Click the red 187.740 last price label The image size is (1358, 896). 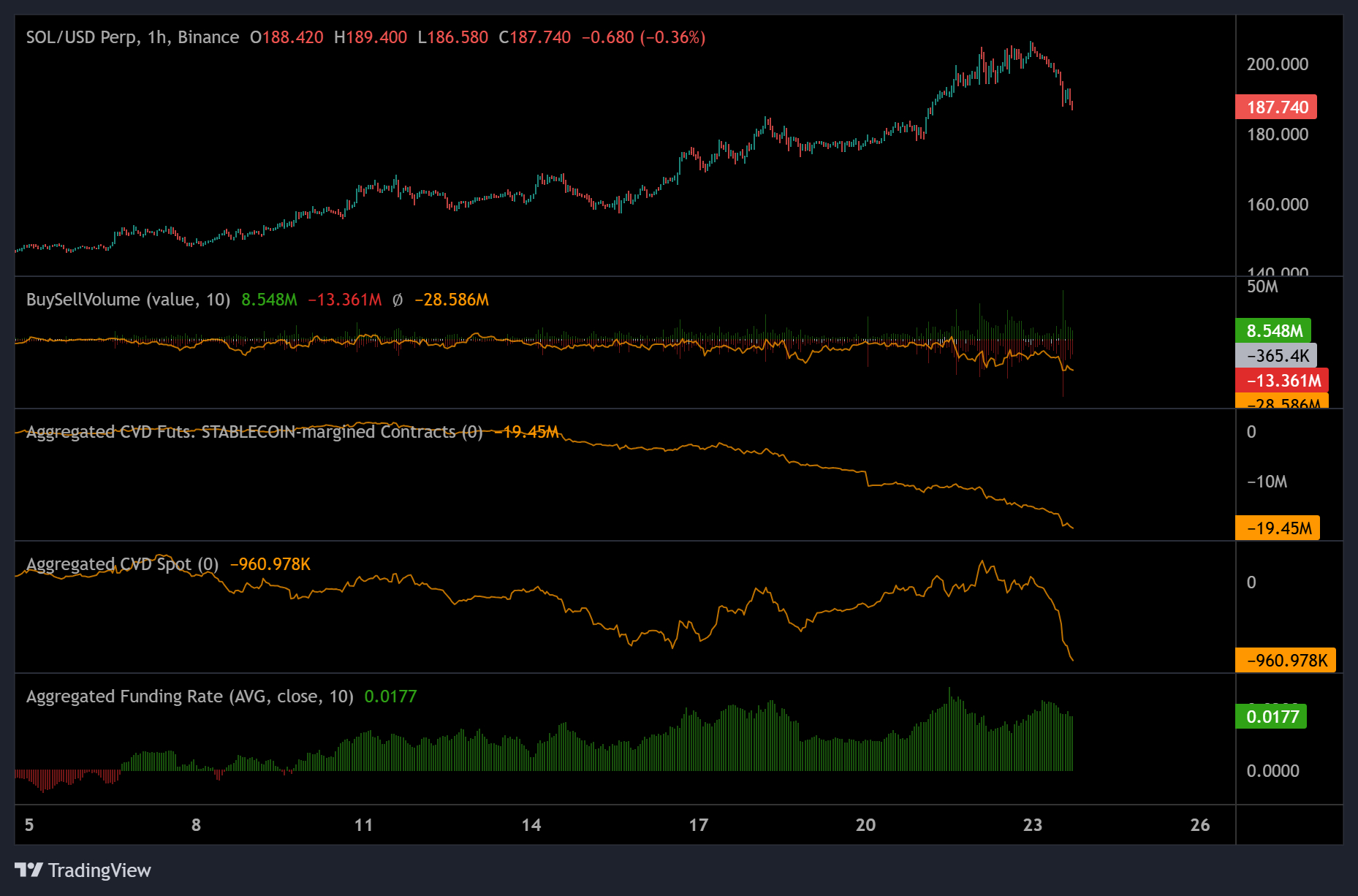[1275, 107]
